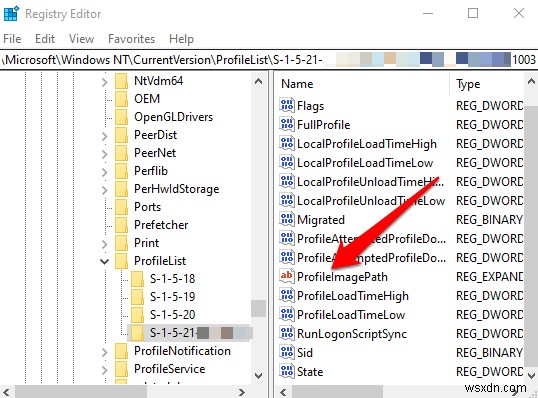Open the View menu
This screenshot has height=398, width=538.
(81, 39)
